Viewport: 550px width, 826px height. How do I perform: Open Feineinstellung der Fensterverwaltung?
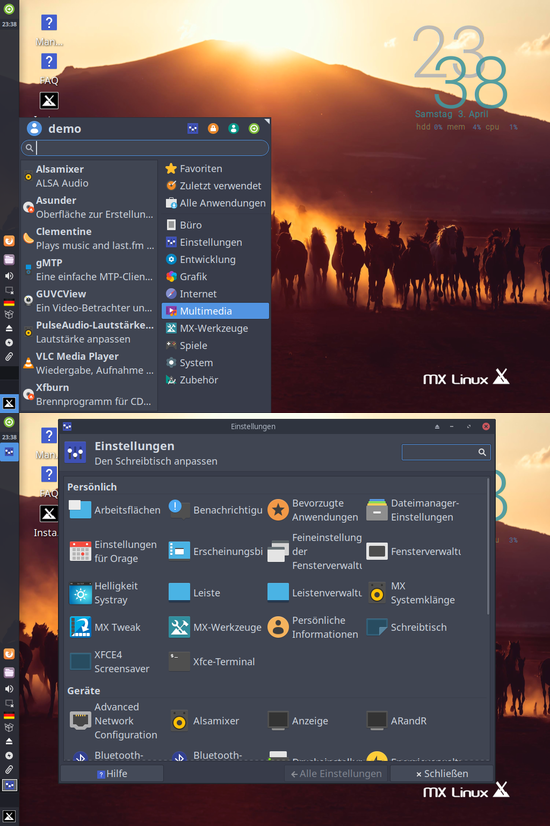[x=314, y=552]
